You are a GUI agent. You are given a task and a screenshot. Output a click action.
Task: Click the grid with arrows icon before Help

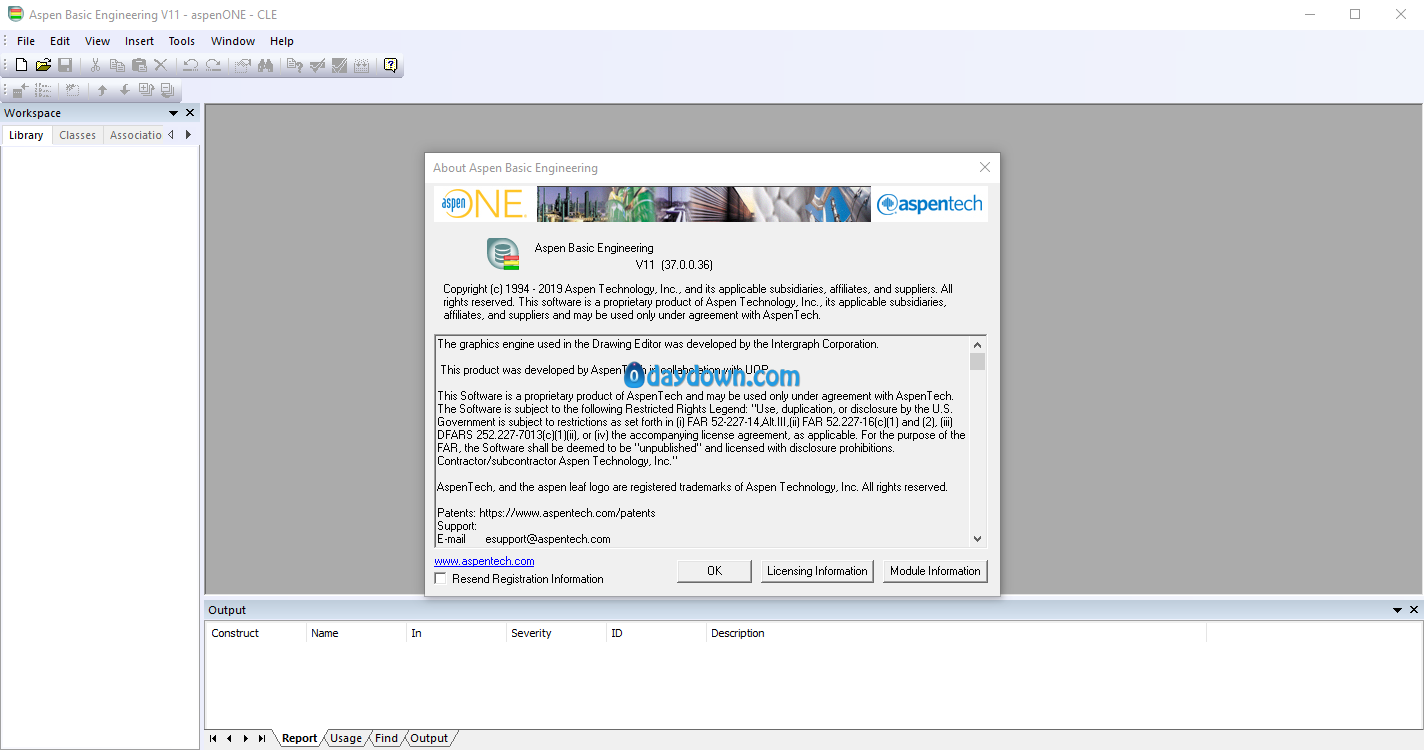pos(361,65)
